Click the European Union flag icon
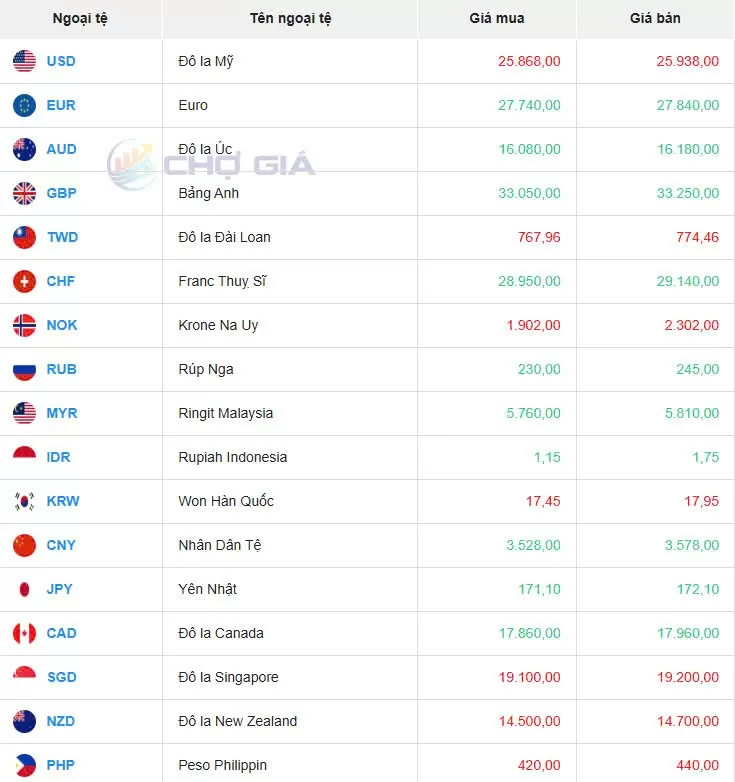Viewport: 735px width, 782px height. [x=24, y=105]
